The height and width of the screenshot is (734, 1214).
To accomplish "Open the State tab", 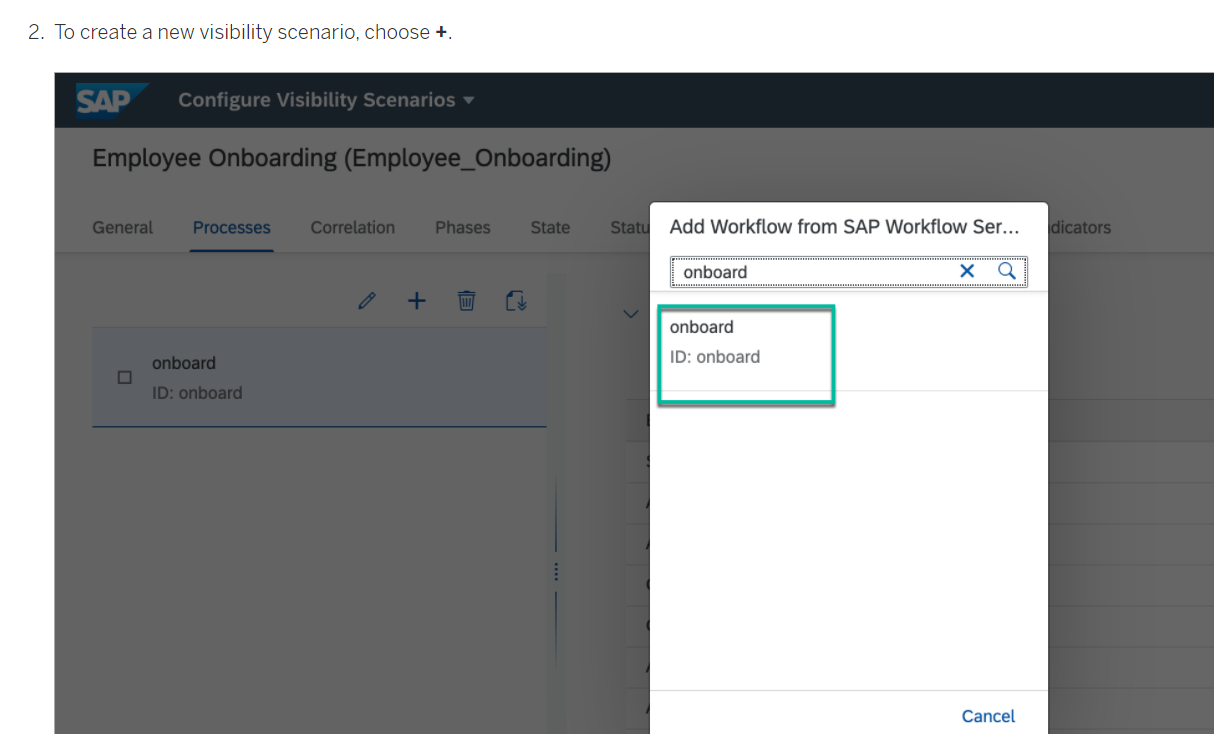I will pyautogui.click(x=550, y=227).
